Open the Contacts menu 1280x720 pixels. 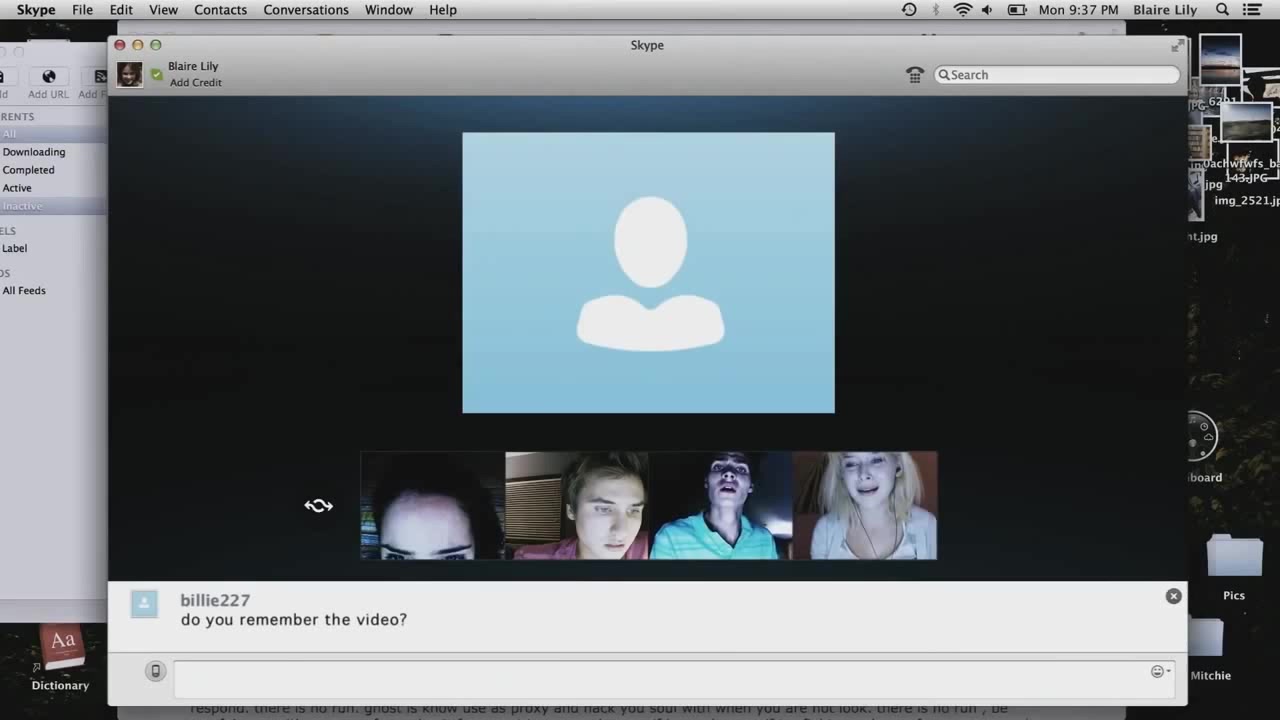click(x=220, y=10)
